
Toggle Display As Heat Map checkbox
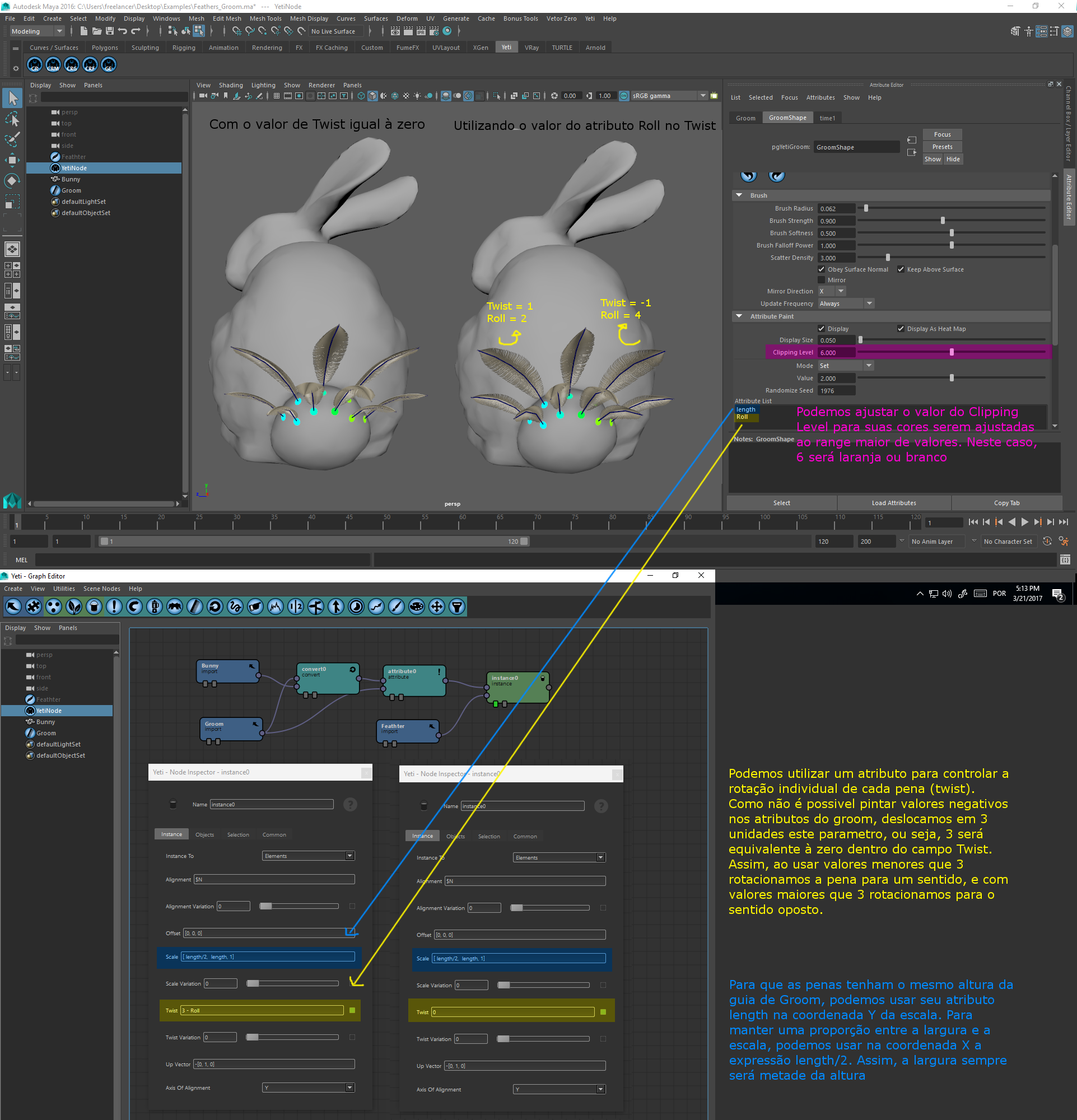coord(901,329)
